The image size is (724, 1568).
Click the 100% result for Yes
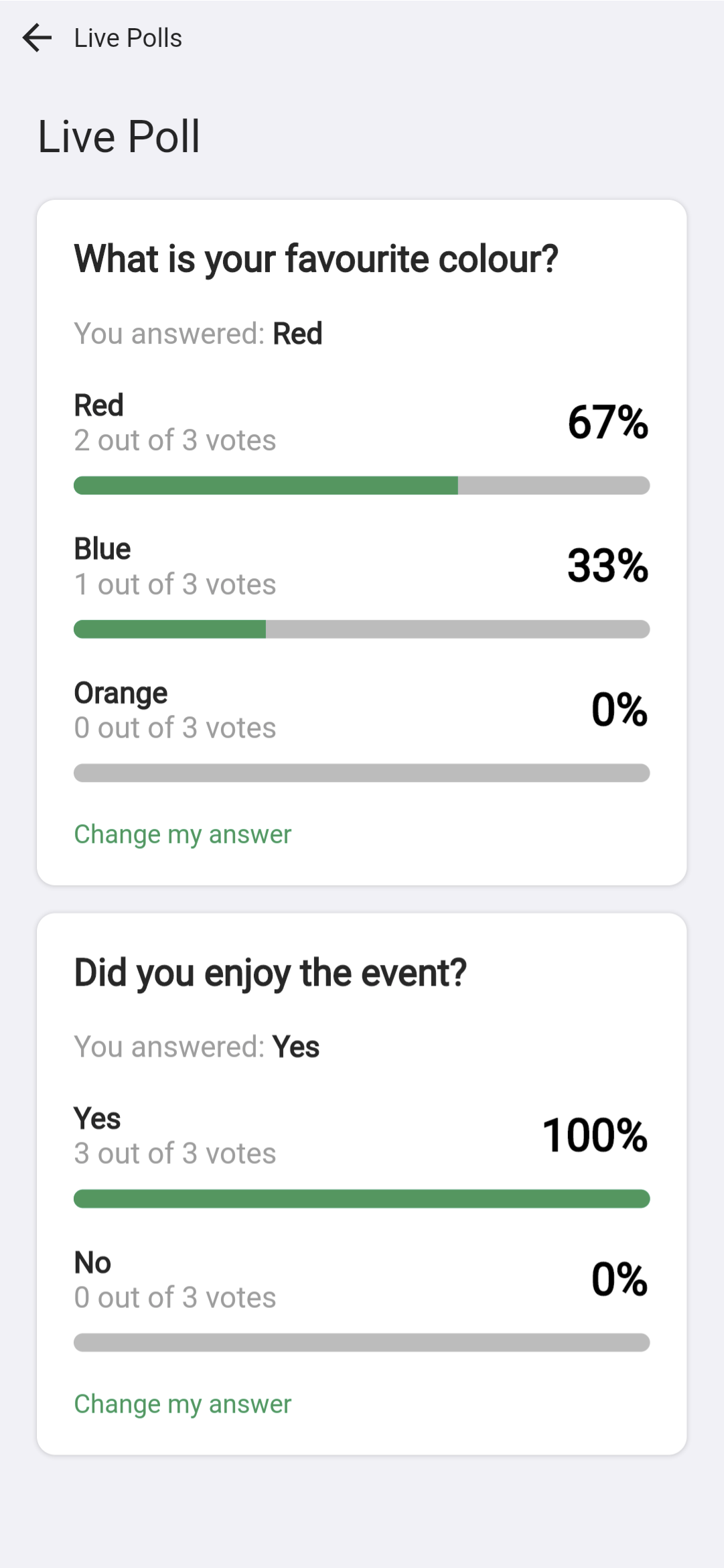(x=595, y=1135)
